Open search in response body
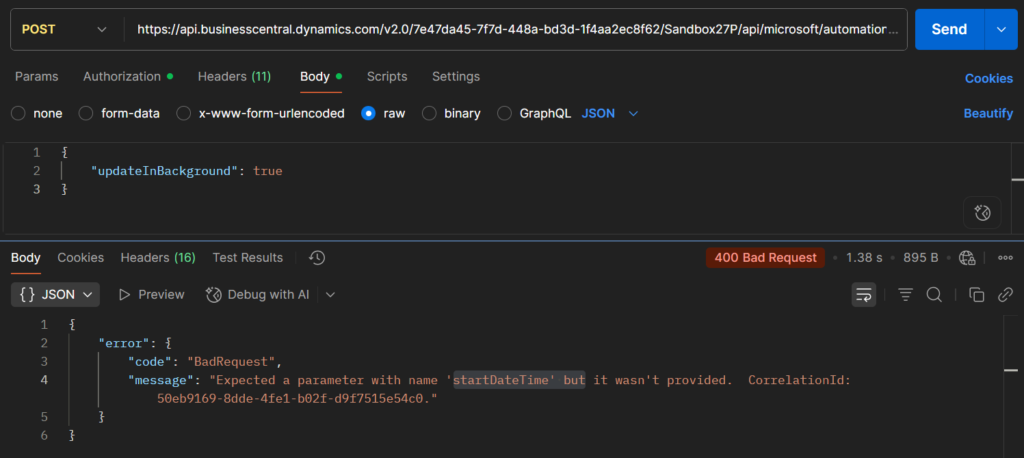Screen dimensions: 1024x458 coord(934,294)
